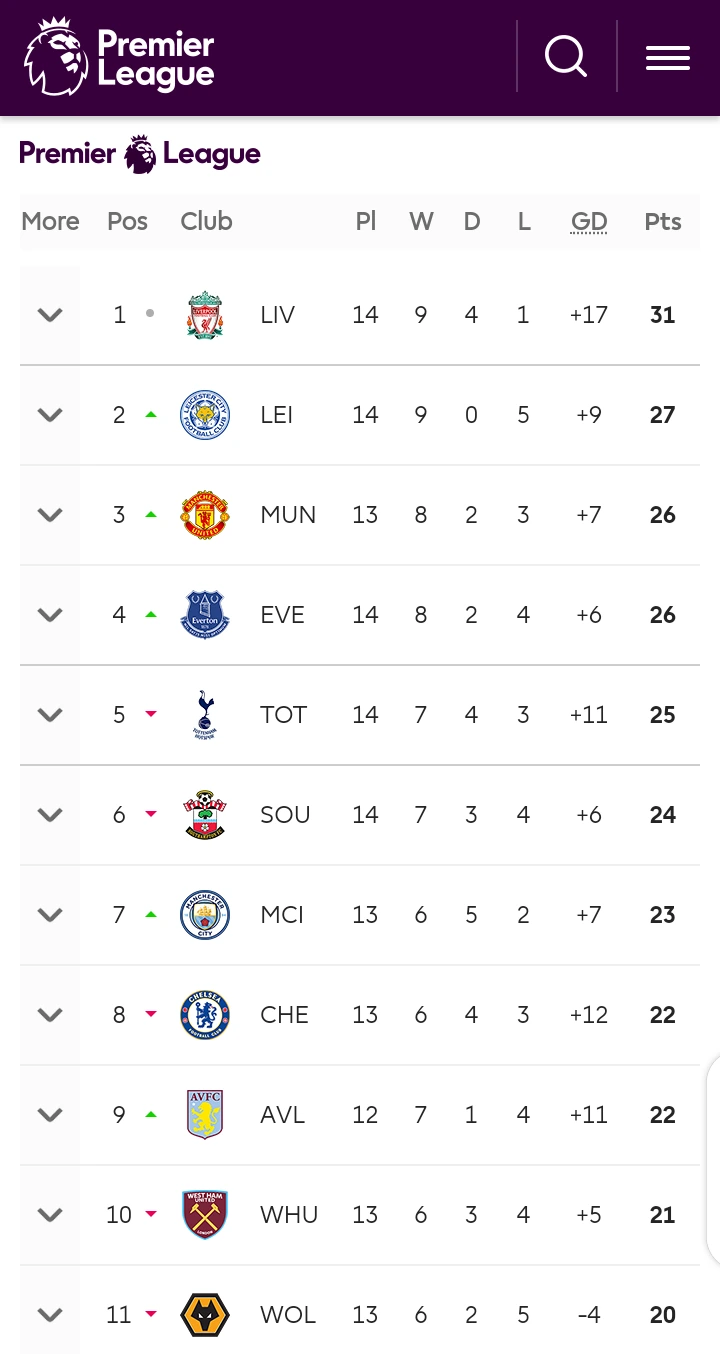
Task: Click the GD column header
Action: pyautogui.click(x=589, y=222)
